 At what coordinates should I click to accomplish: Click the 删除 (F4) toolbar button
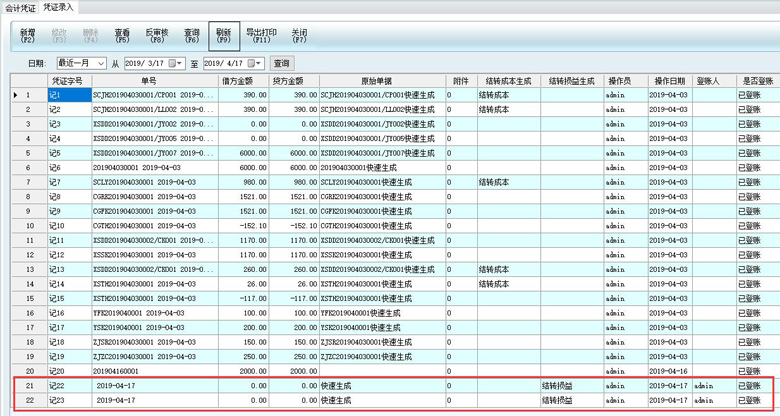point(90,36)
